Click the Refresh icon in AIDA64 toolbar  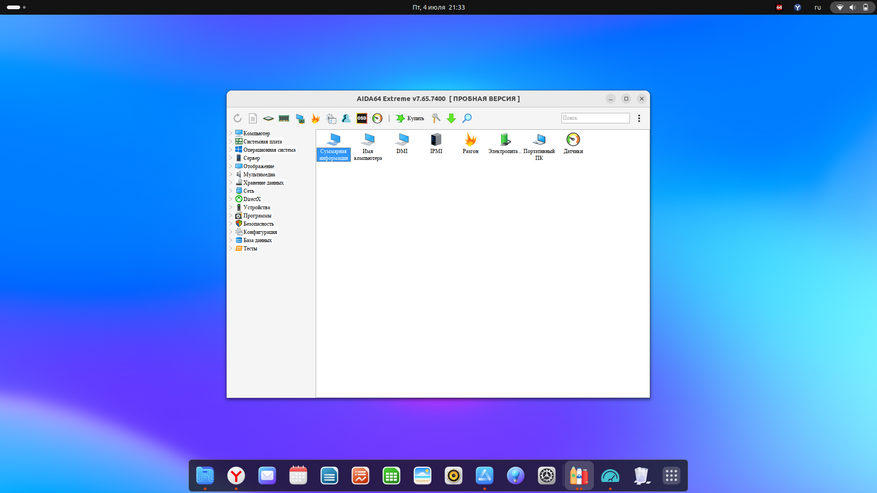click(x=238, y=119)
